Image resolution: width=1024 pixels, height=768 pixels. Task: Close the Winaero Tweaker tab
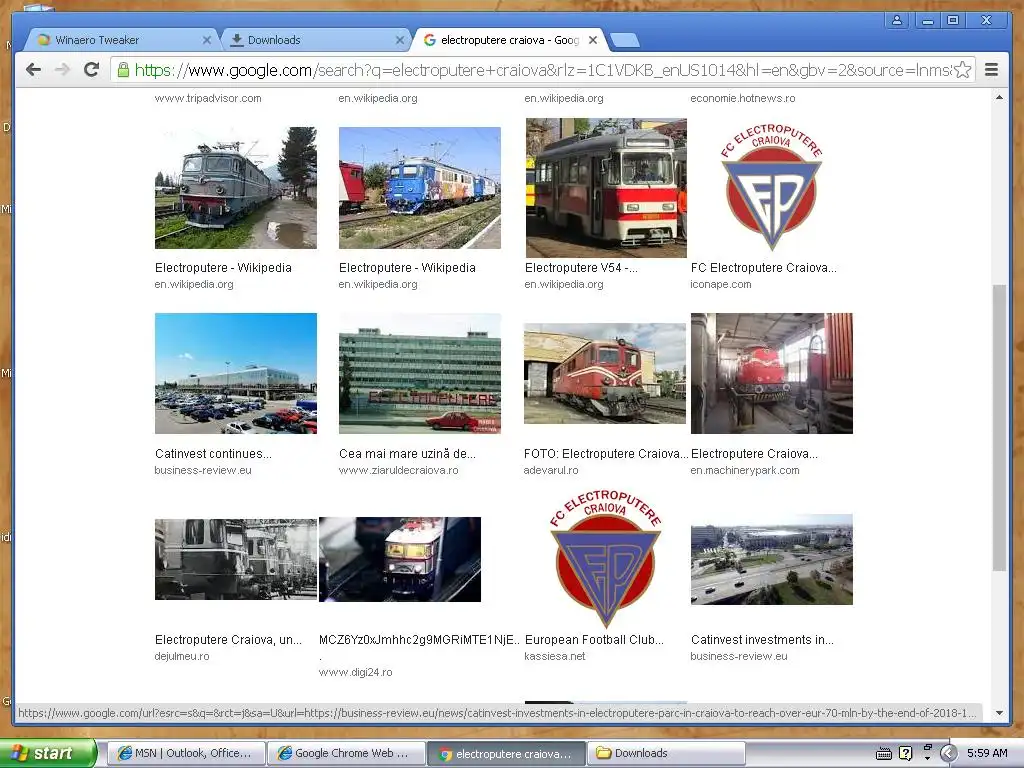206,40
